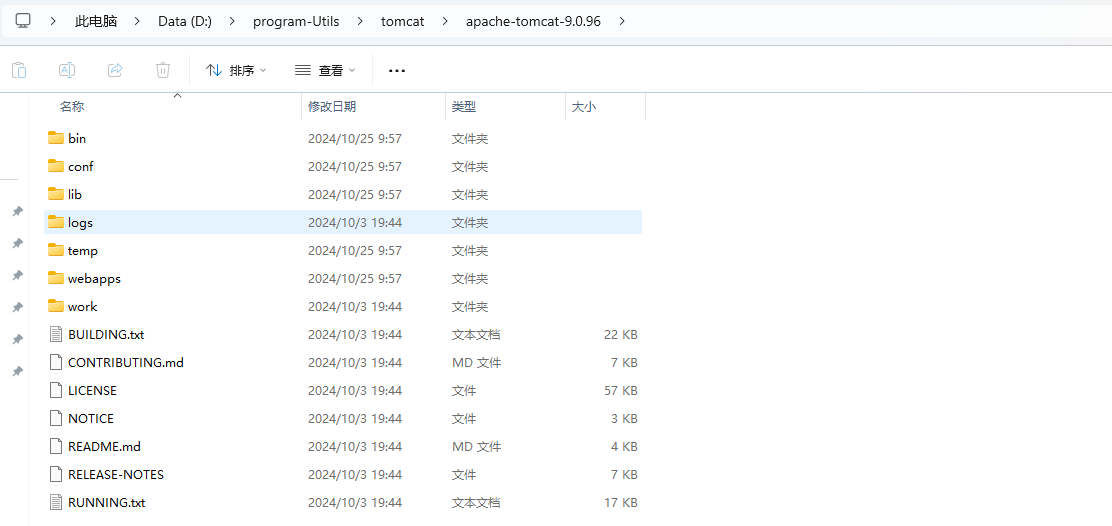Viewport: 1112px width, 526px height.
Task: Click the MD 文件 type of README.md
Action: [477, 447]
